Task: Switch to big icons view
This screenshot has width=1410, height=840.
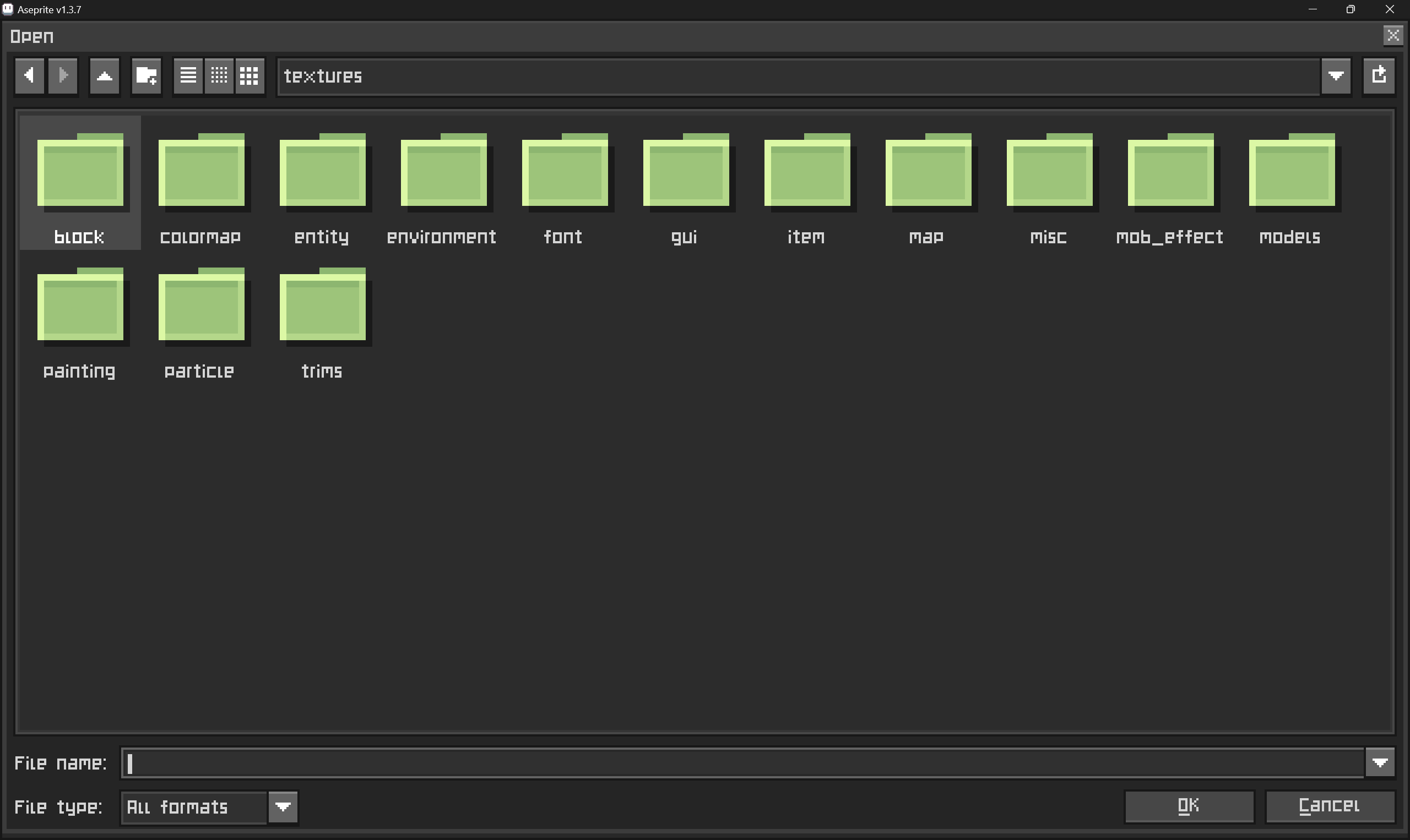Action: (x=249, y=75)
